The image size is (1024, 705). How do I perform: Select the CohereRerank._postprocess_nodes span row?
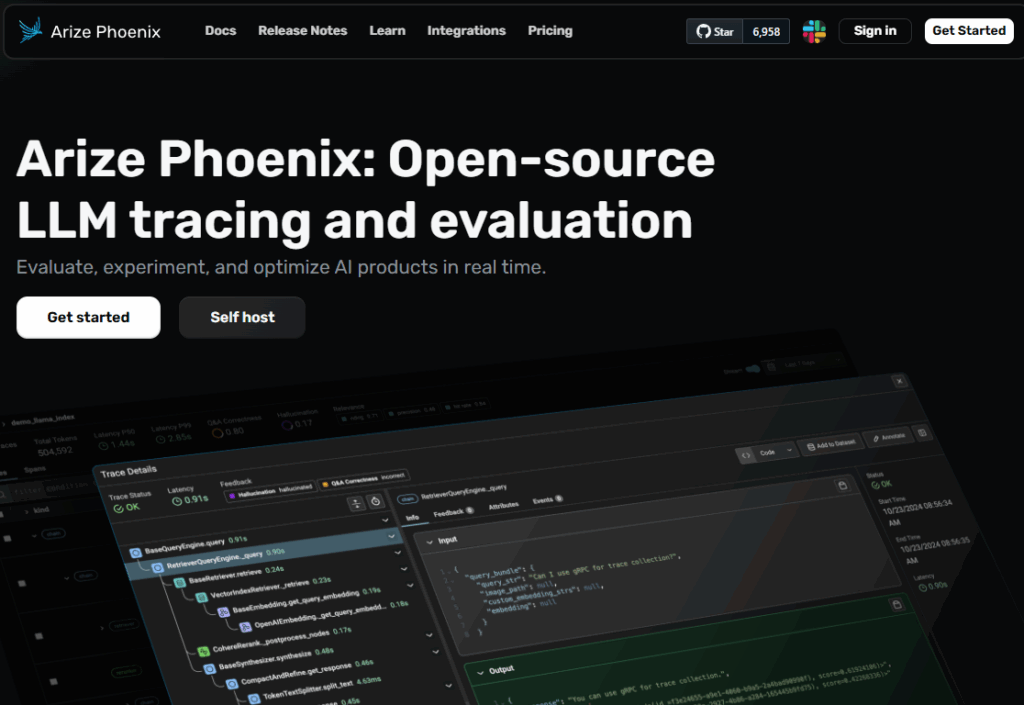click(x=274, y=641)
